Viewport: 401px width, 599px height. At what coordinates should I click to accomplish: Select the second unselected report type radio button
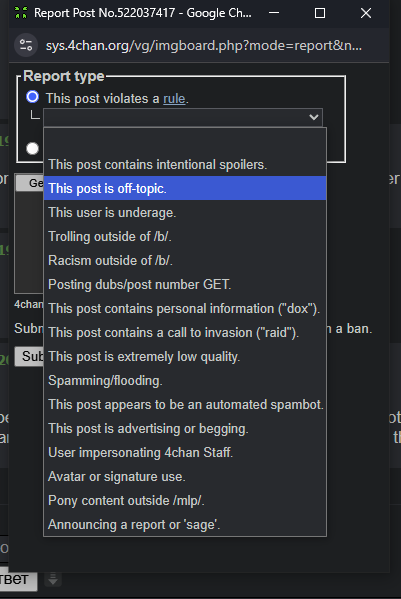coord(32,148)
